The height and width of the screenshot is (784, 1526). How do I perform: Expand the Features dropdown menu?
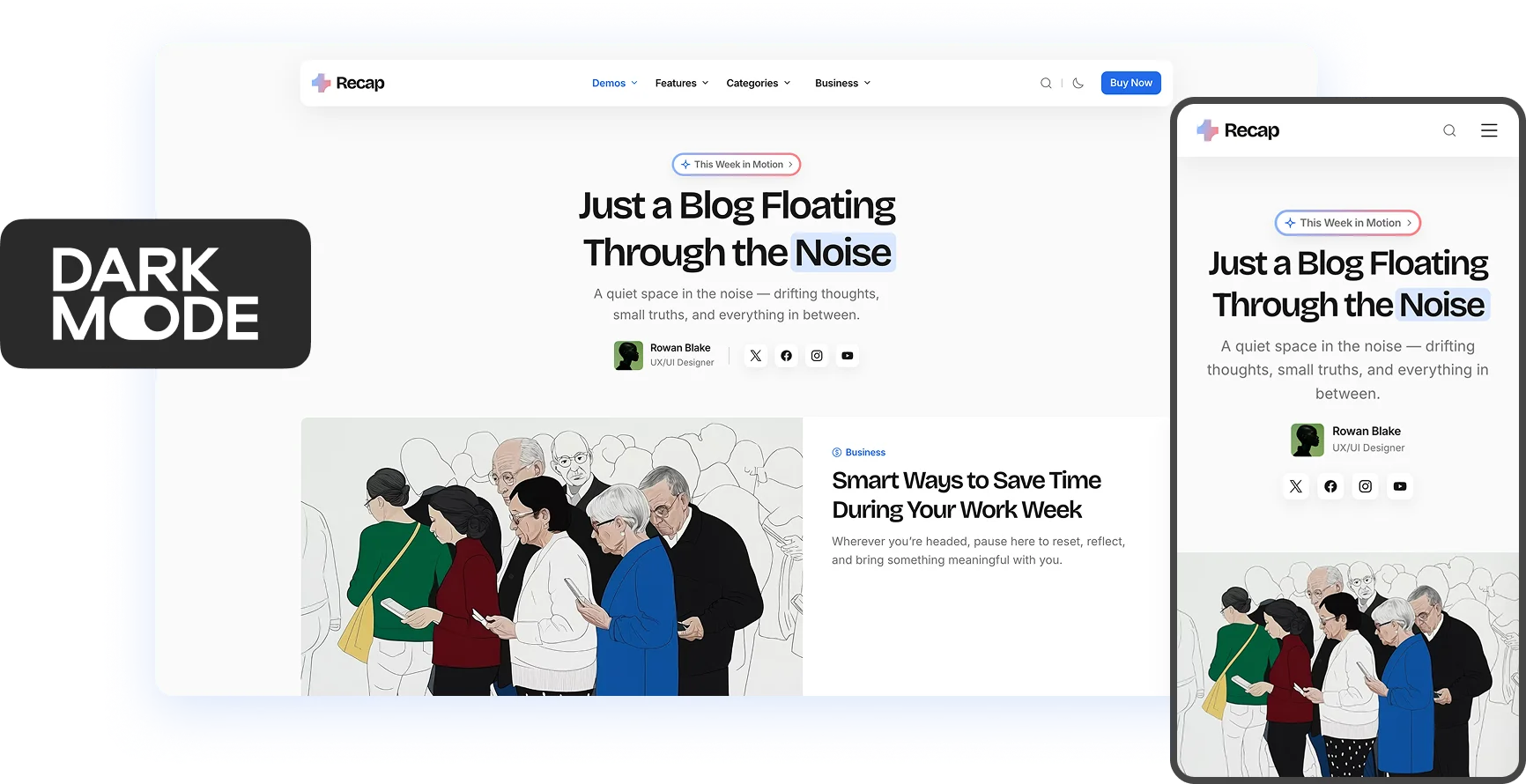coord(681,84)
